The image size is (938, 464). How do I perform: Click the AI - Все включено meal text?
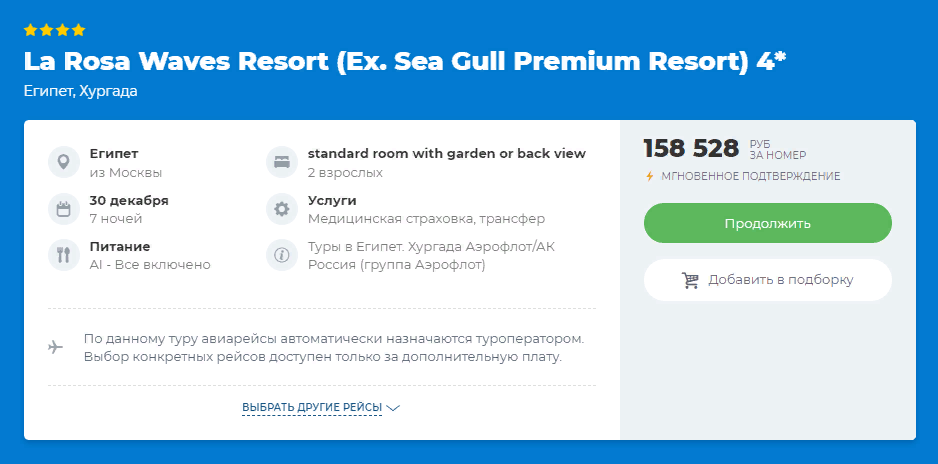coord(150,264)
